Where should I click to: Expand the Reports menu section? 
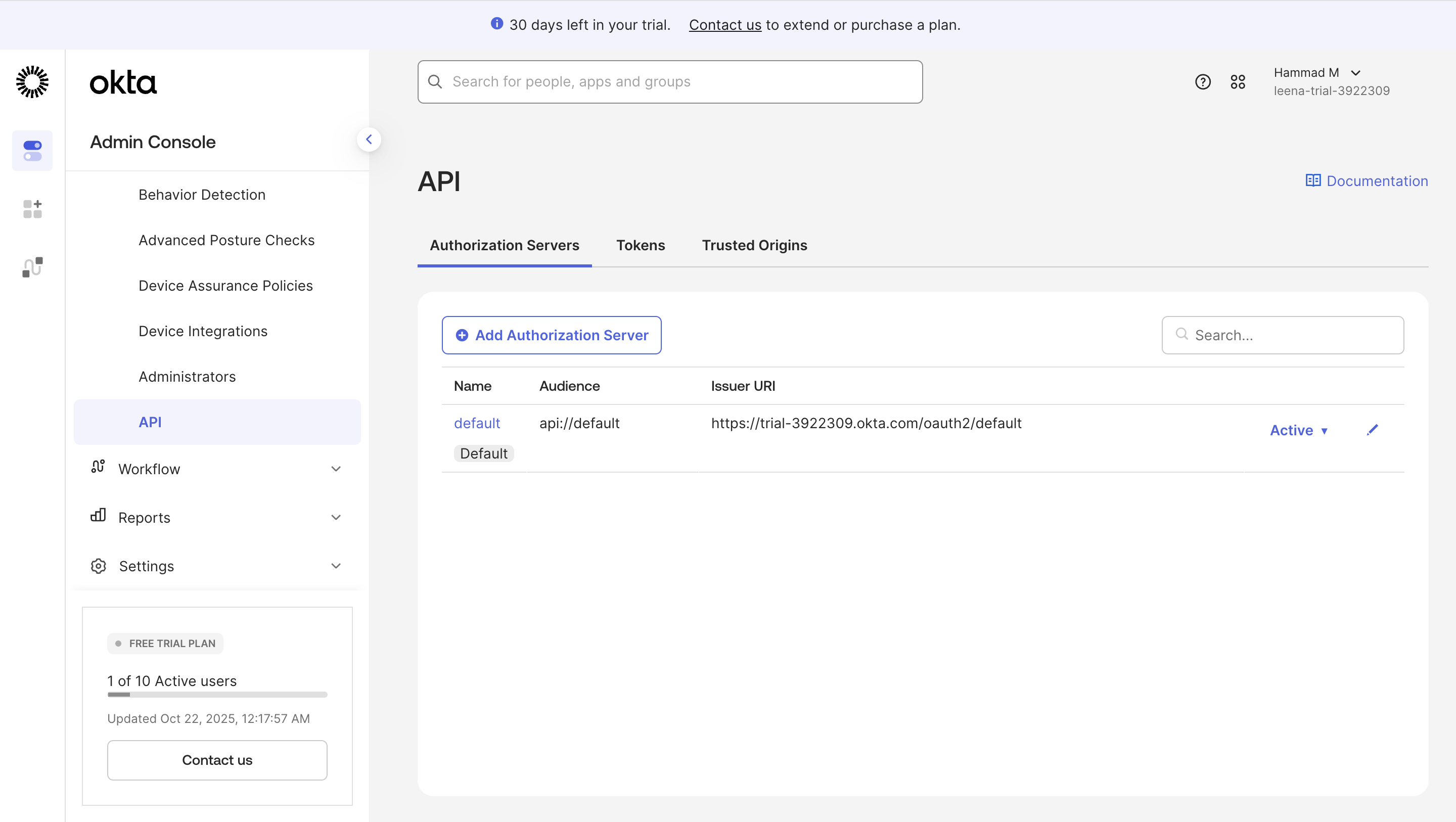(x=217, y=517)
